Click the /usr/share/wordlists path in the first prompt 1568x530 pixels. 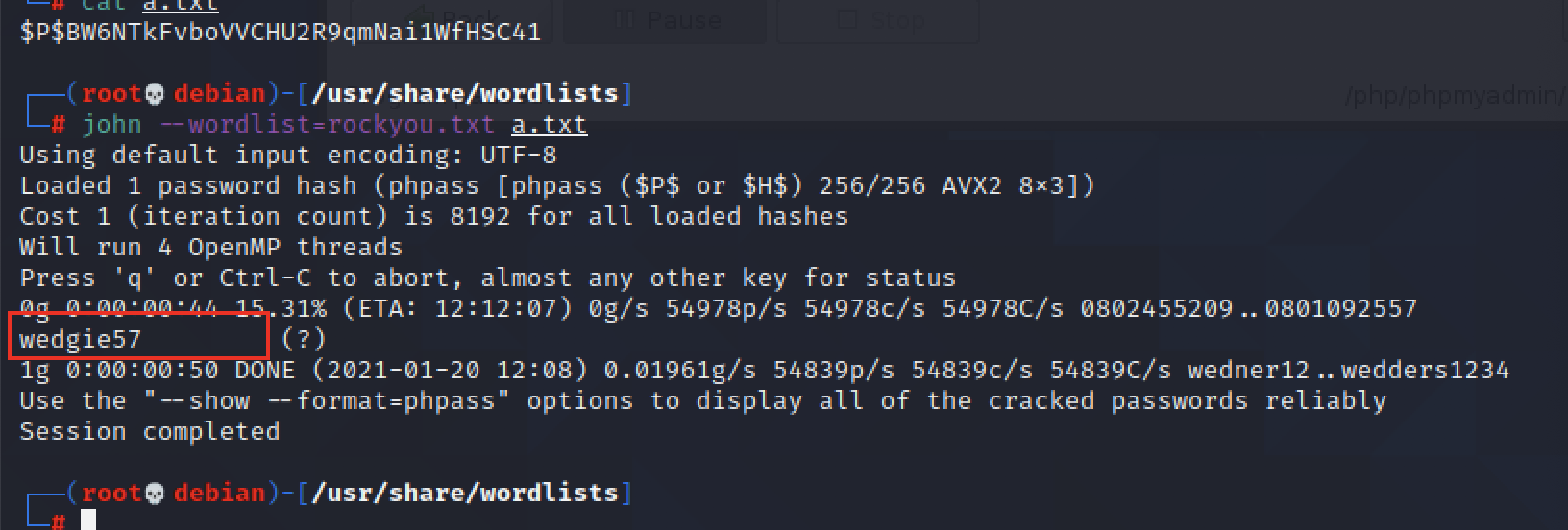(x=464, y=94)
